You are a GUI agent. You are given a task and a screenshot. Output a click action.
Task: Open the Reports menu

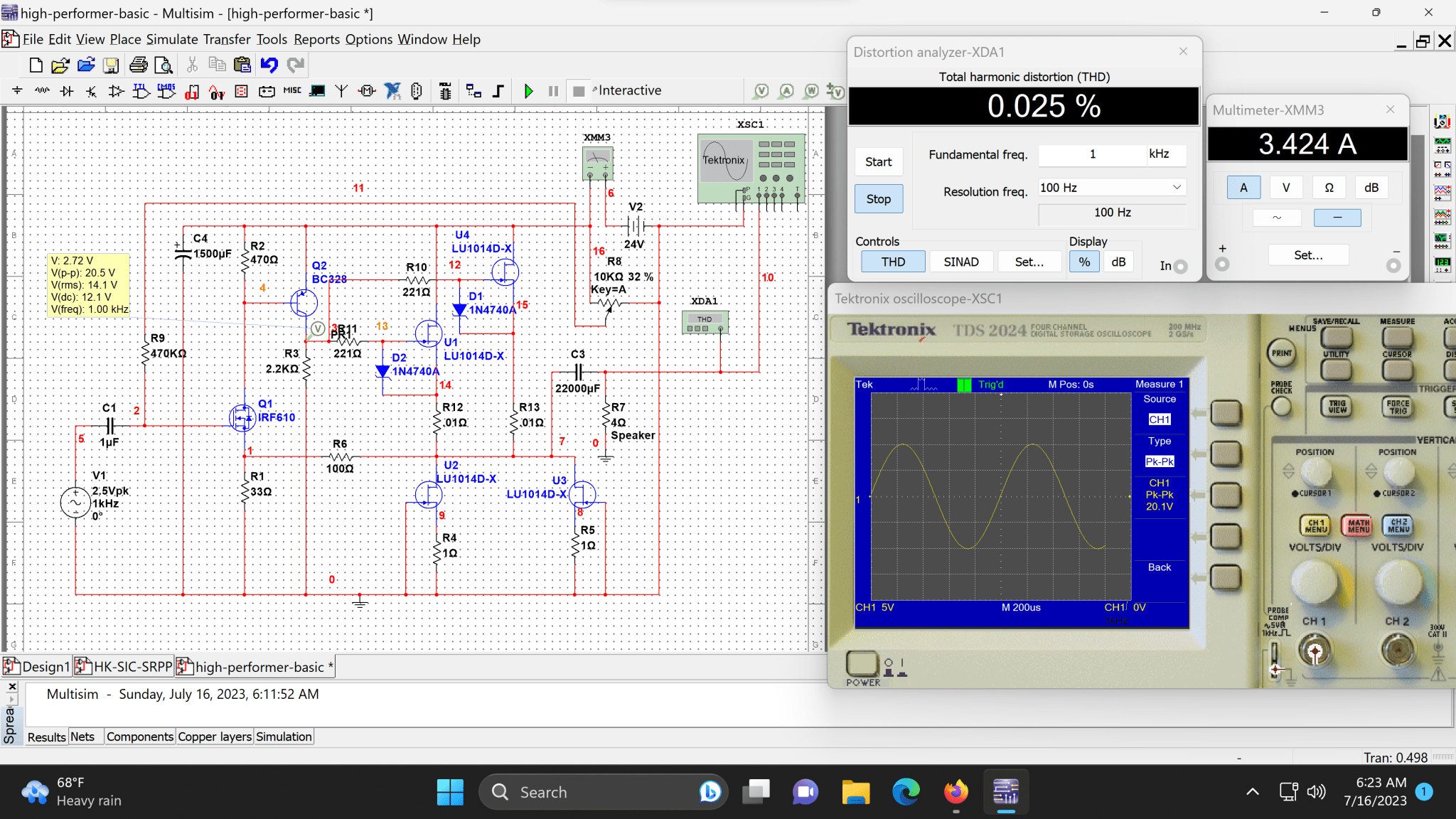(x=317, y=40)
